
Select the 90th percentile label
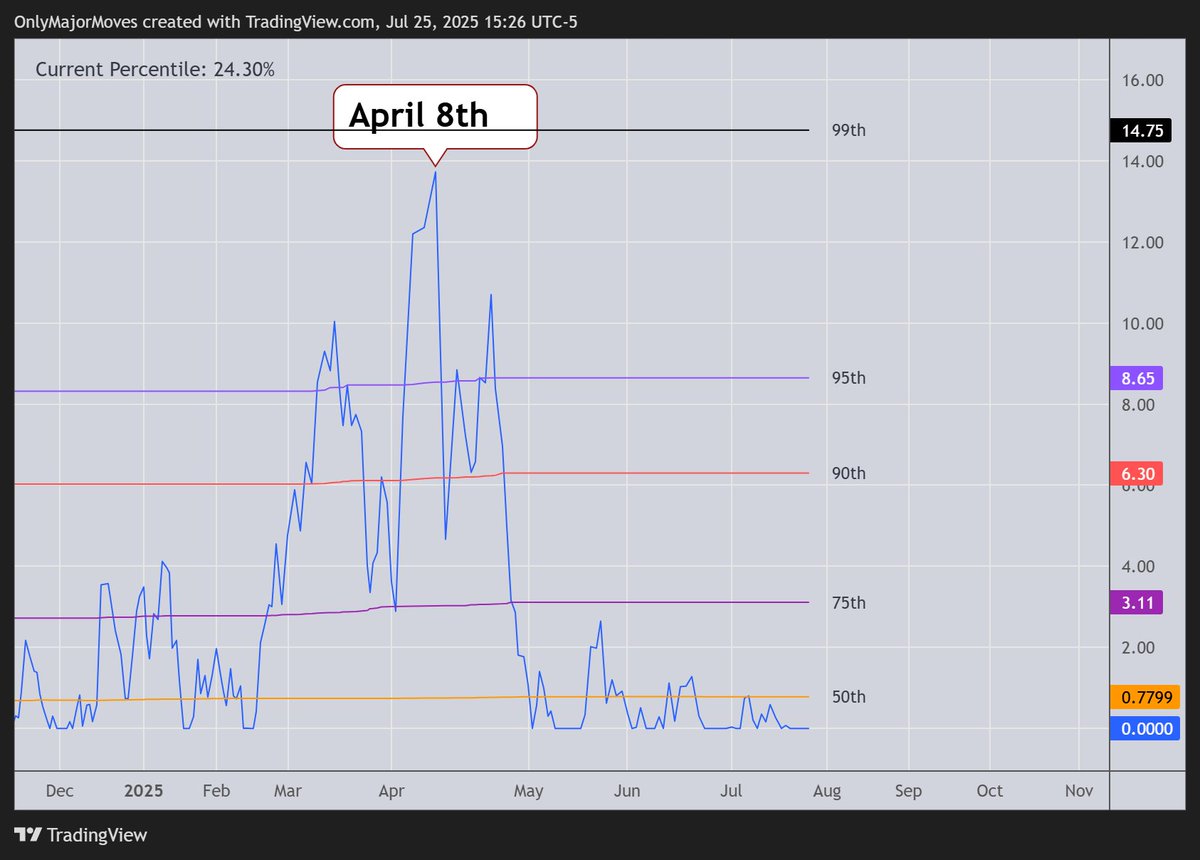tap(849, 473)
